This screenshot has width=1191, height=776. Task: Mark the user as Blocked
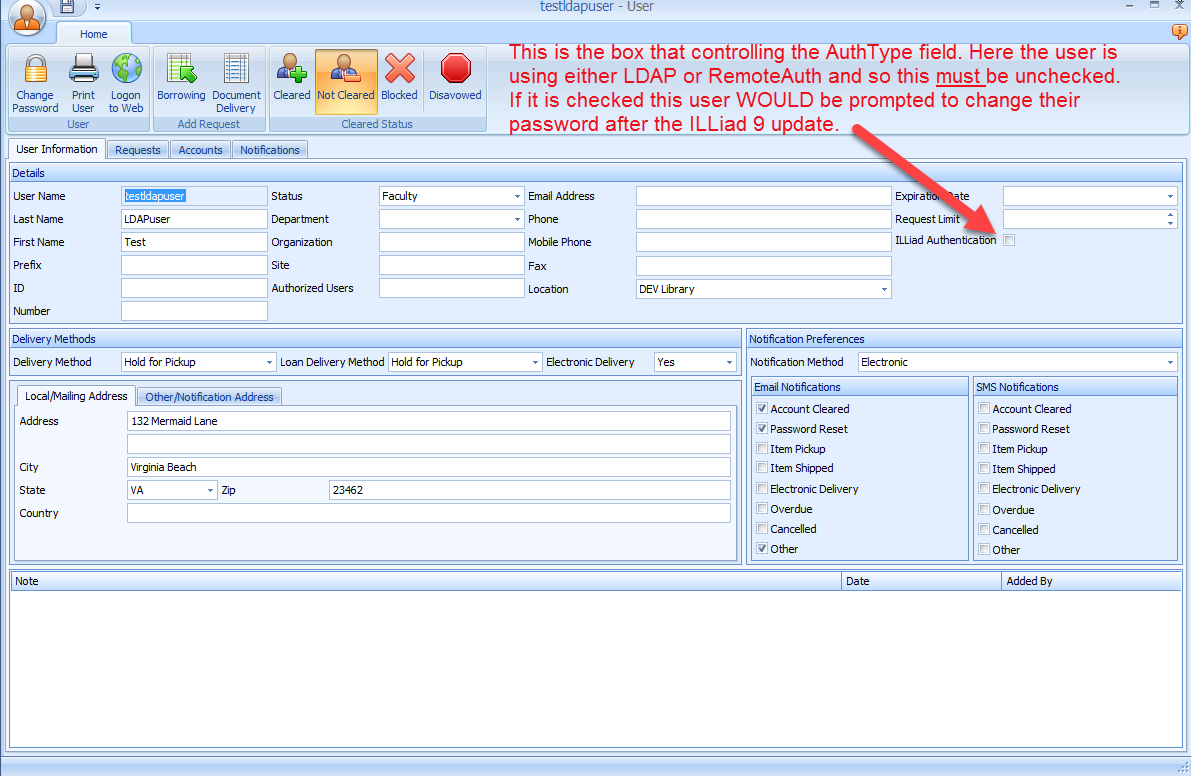pyautogui.click(x=399, y=71)
